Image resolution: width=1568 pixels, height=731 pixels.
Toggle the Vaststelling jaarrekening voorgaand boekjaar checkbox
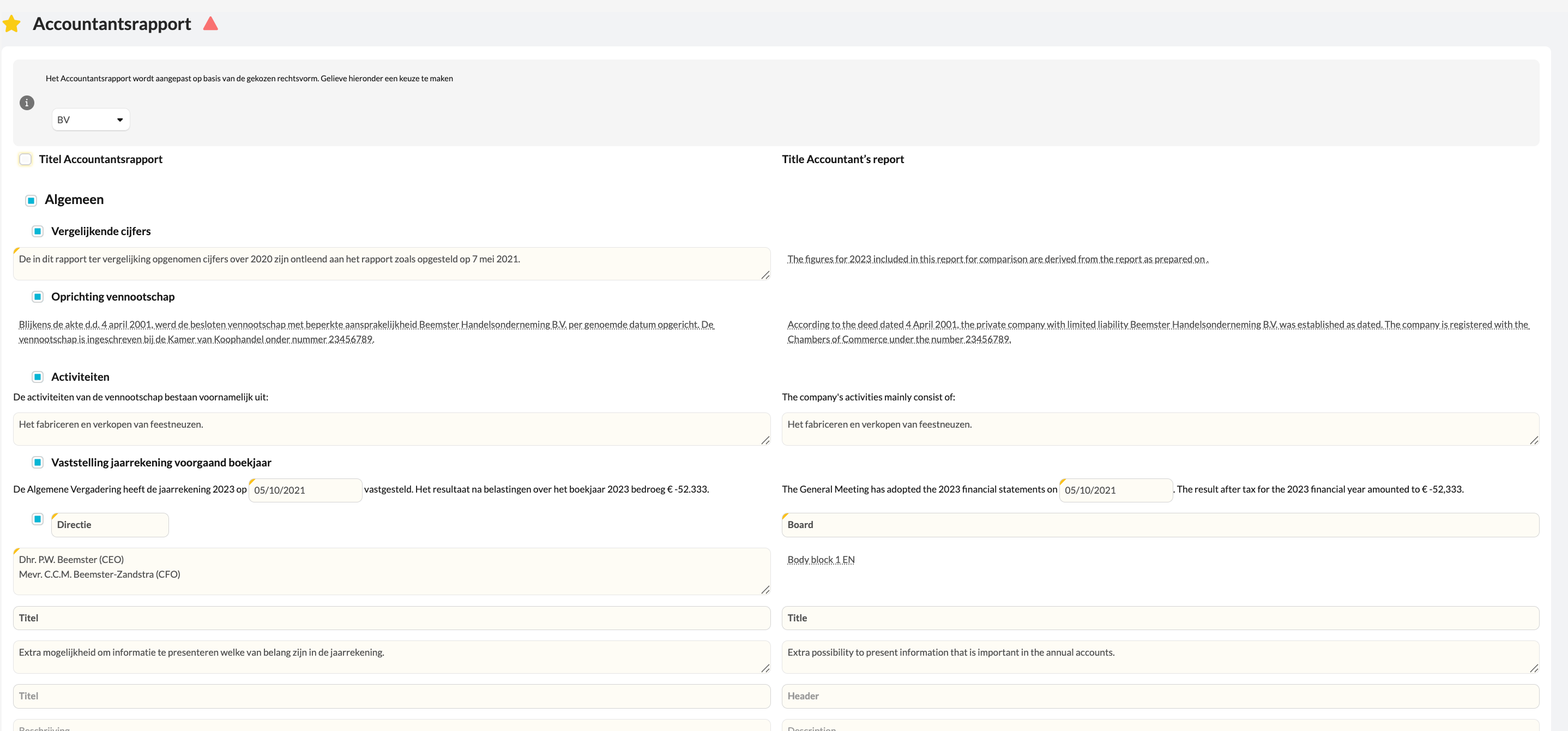coord(38,463)
